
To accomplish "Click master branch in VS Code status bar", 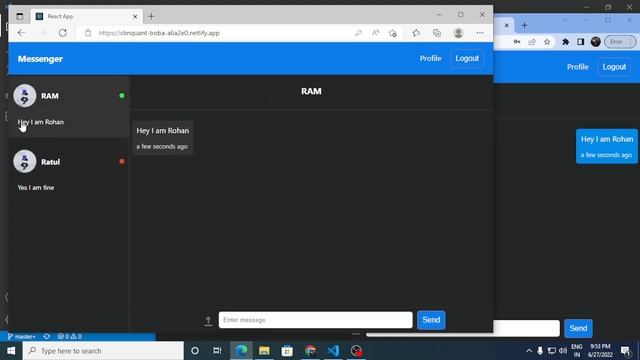I will [x=22, y=336].
